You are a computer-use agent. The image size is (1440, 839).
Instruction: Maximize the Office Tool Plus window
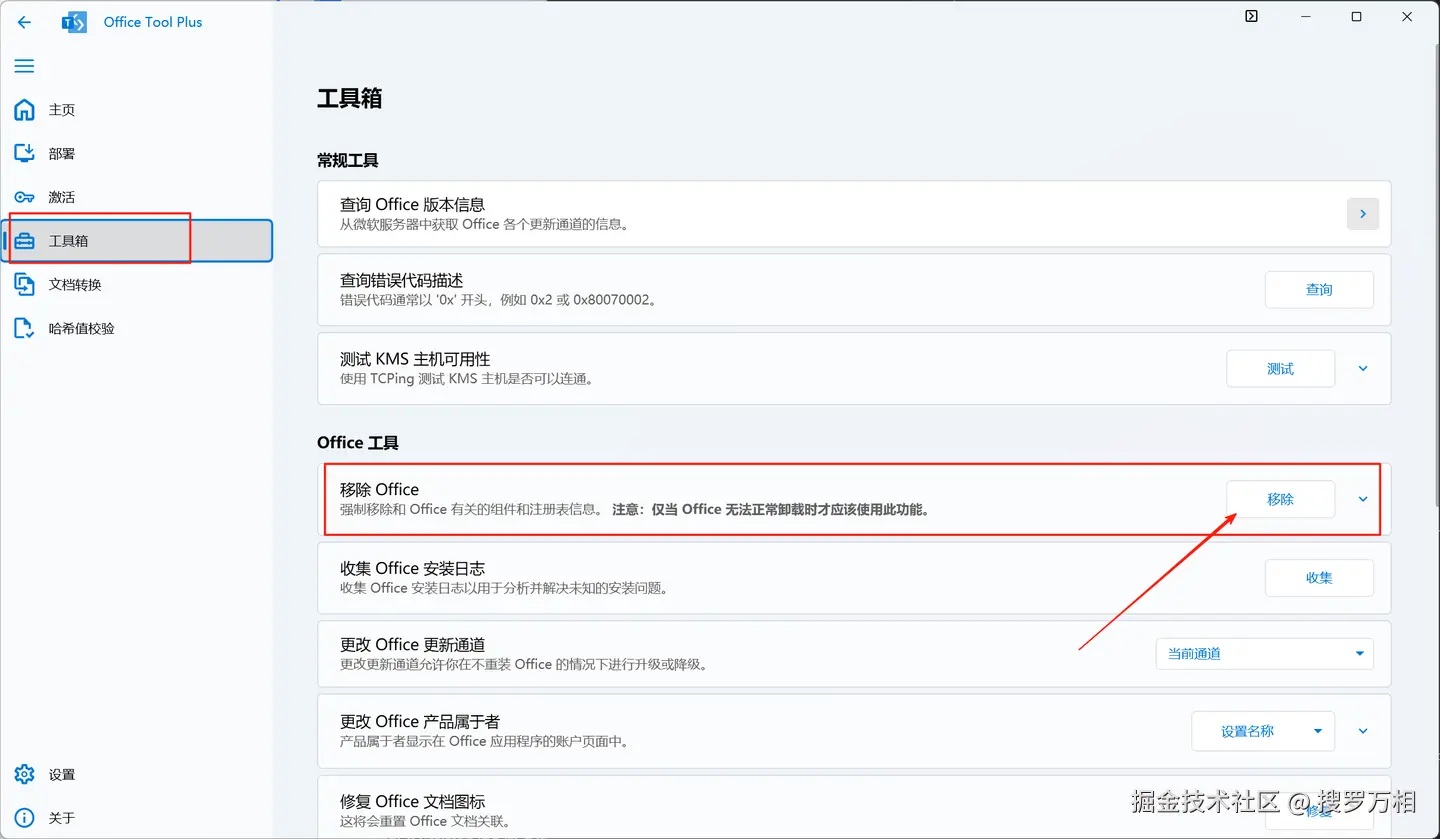1356,16
